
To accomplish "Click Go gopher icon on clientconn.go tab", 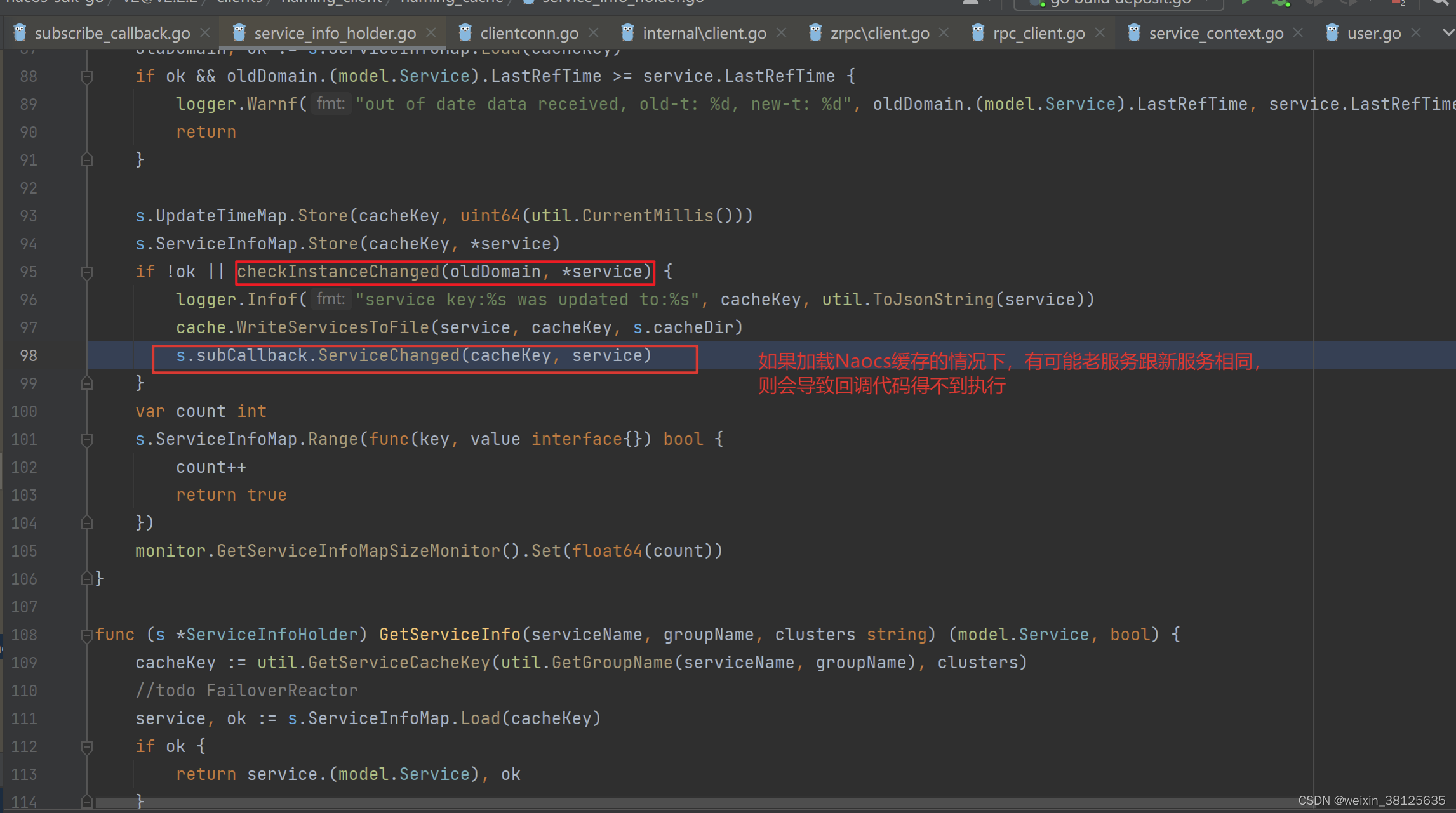I will (x=465, y=32).
